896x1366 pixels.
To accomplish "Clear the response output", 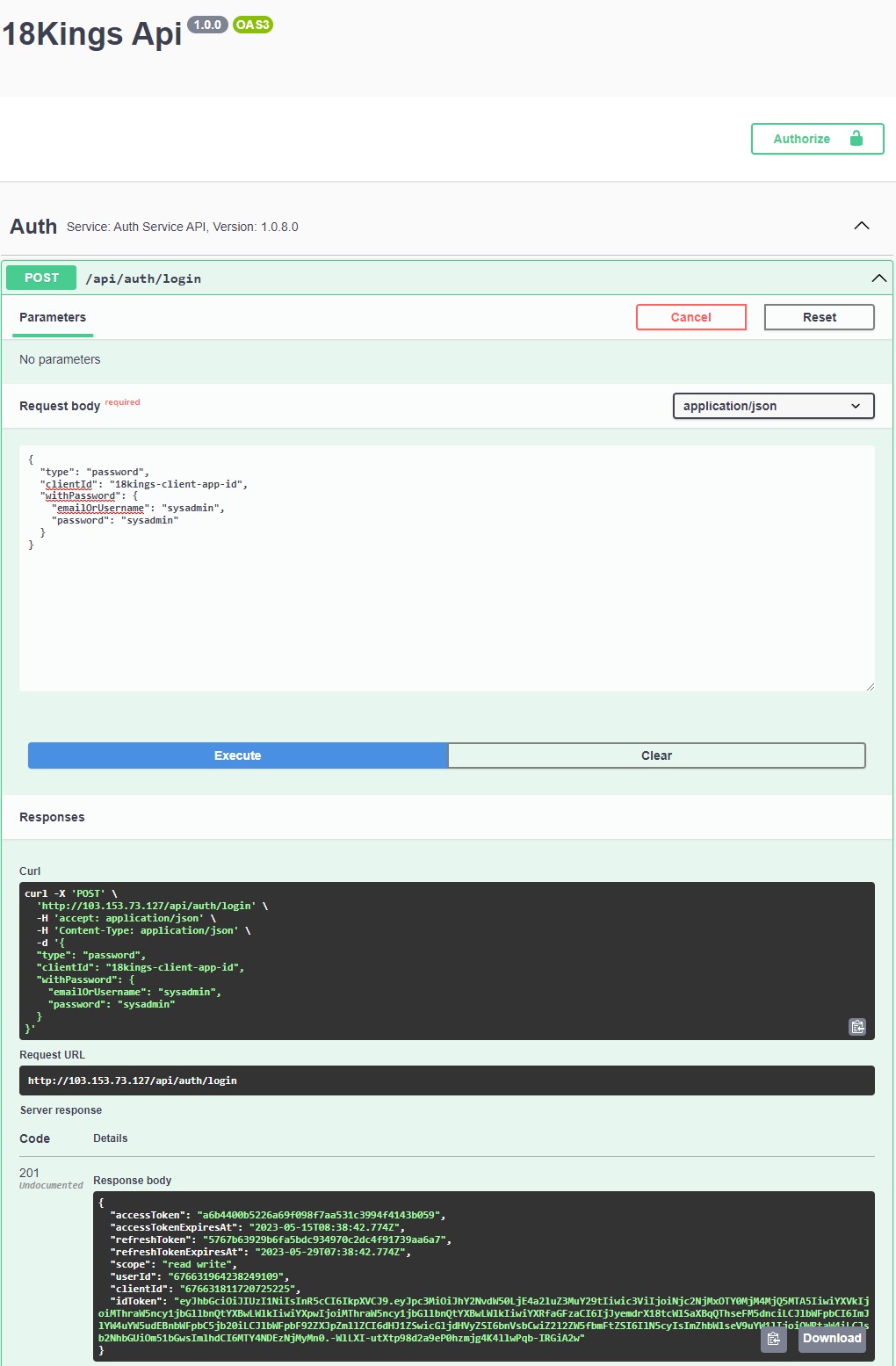I will coord(656,755).
